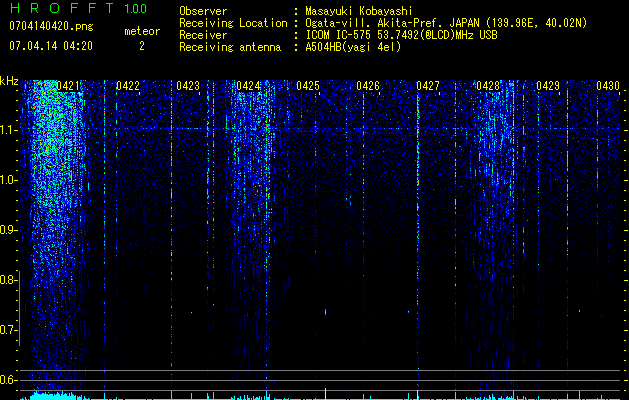
Task: Click the name Masayuki Kobayashi
Action: click(359, 11)
